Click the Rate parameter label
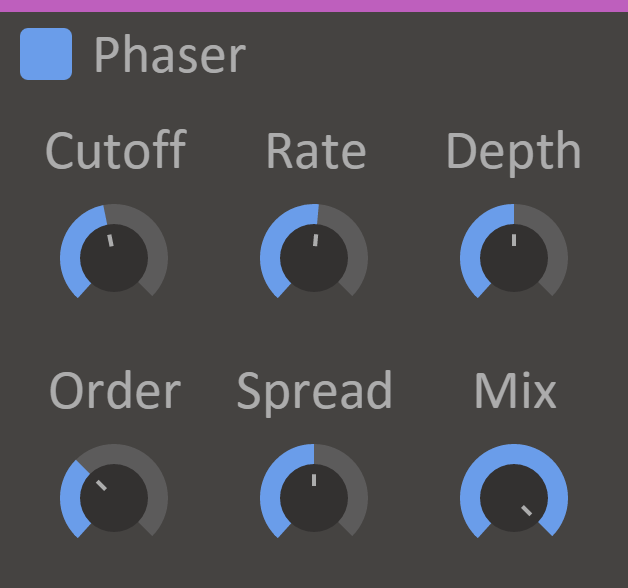 click(315, 151)
